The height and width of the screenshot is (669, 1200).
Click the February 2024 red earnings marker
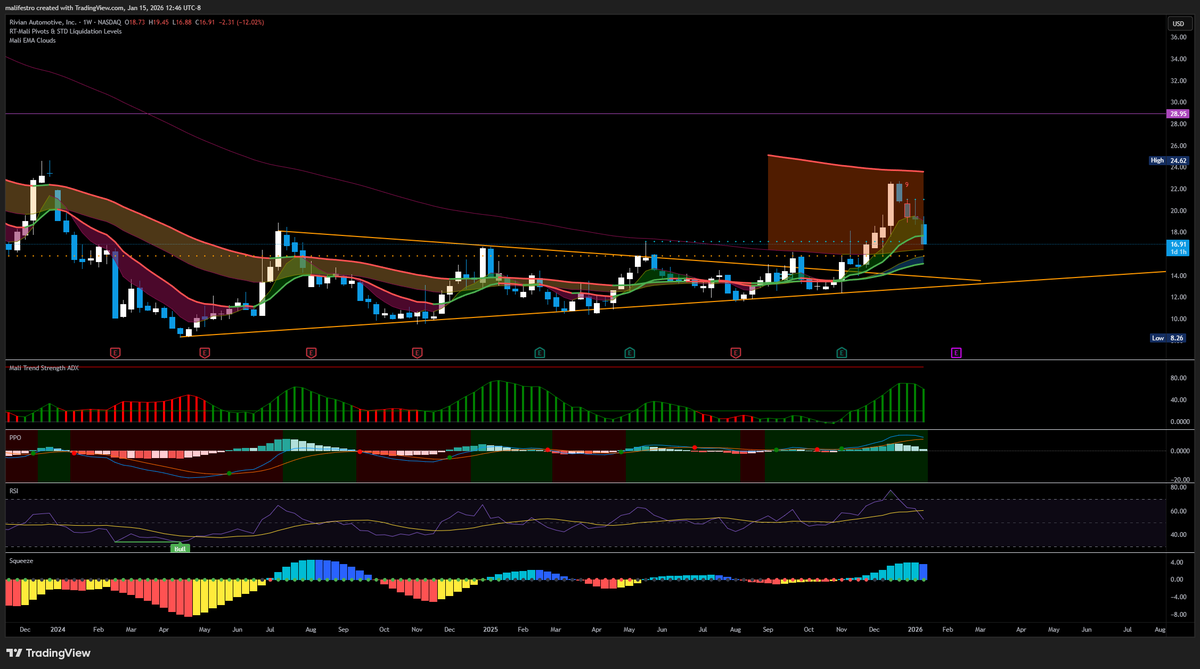tap(116, 352)
